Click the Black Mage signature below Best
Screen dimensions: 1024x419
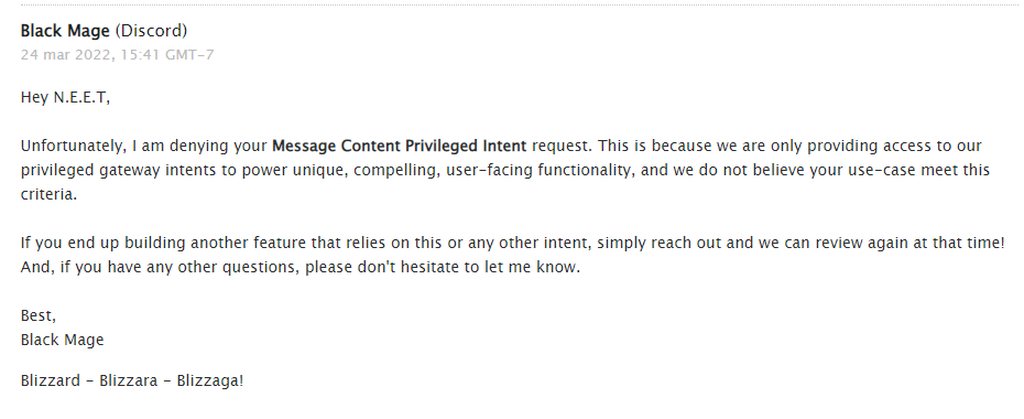tap(62, 340)
